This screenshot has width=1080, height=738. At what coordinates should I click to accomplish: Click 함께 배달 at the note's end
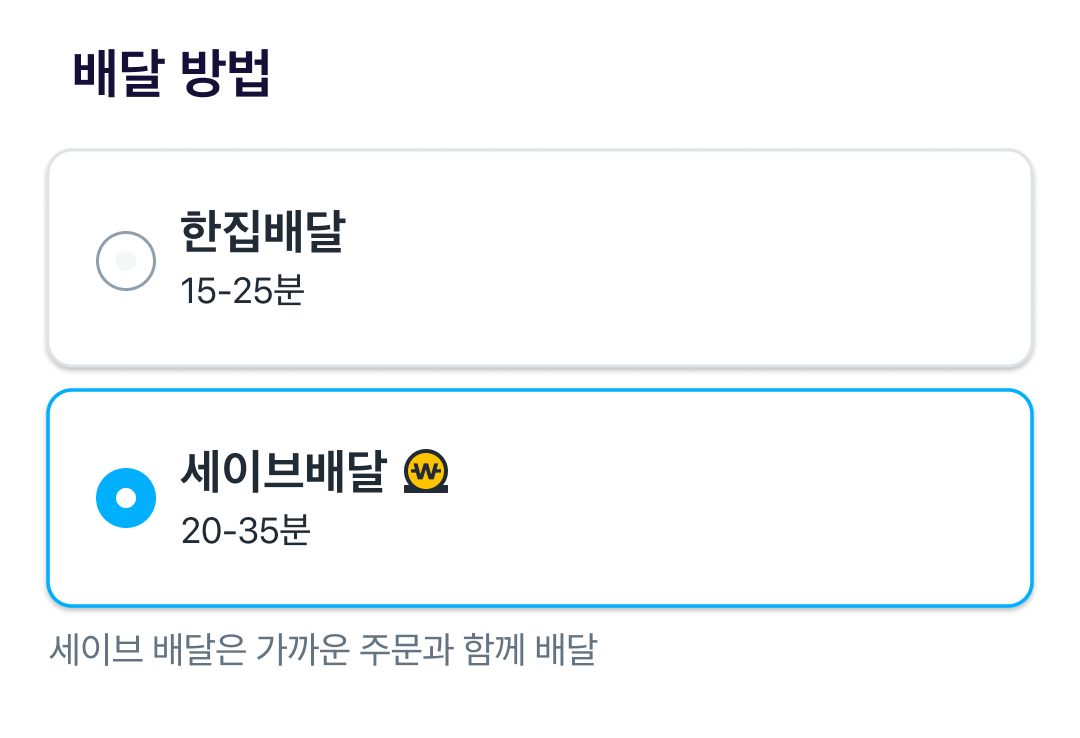(x=530, y=649)
